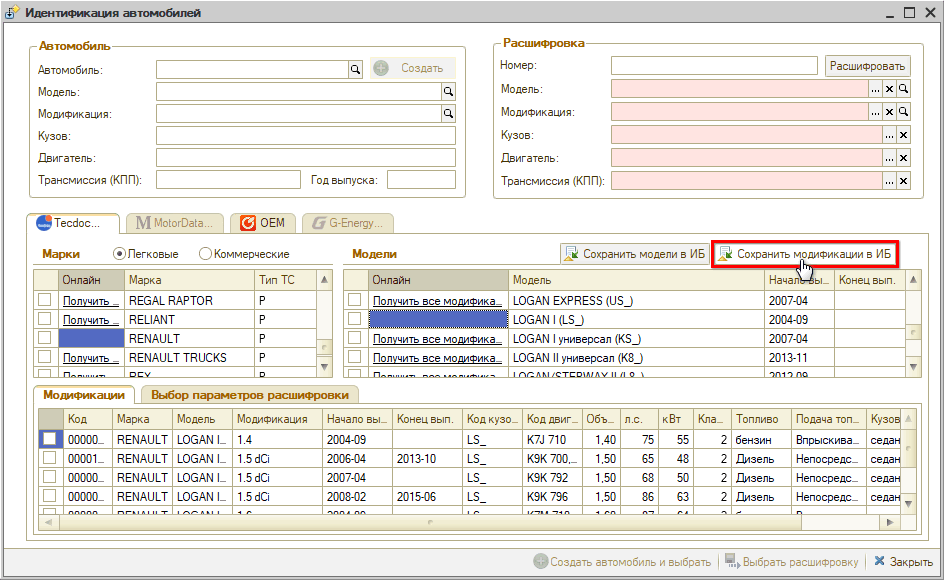944x580 pixels.
Task: Click the magnifier icon in Автомобиль field
Action: click(354, 69)
